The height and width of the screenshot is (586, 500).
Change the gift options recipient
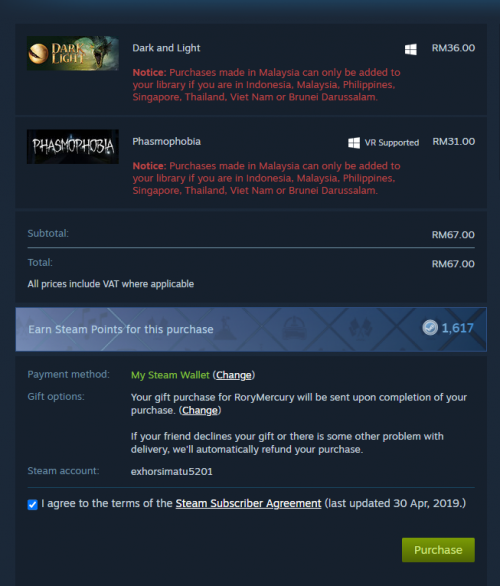[x=200, y=410]
